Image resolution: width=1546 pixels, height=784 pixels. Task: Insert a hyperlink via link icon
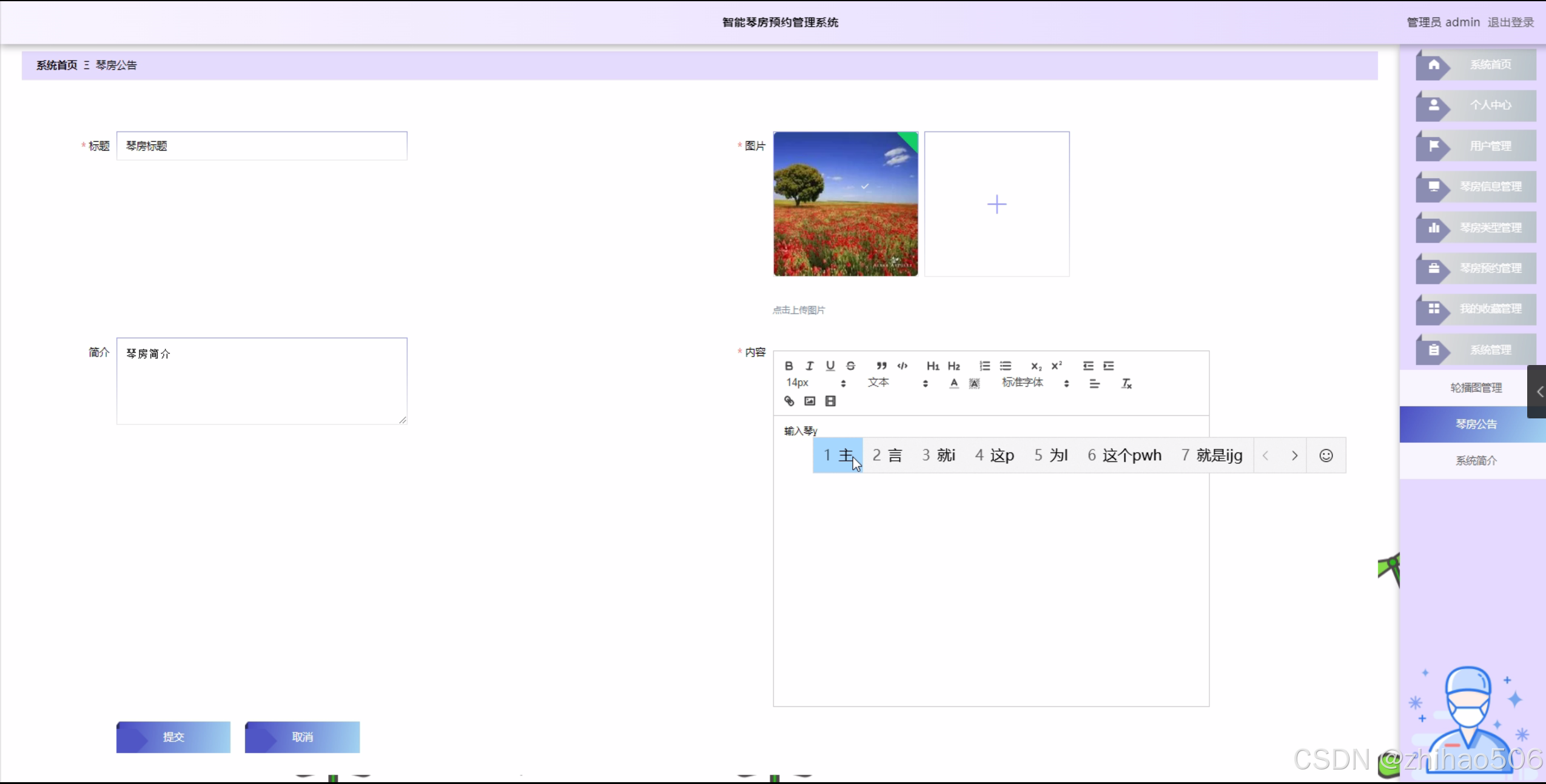pos(788,401)
